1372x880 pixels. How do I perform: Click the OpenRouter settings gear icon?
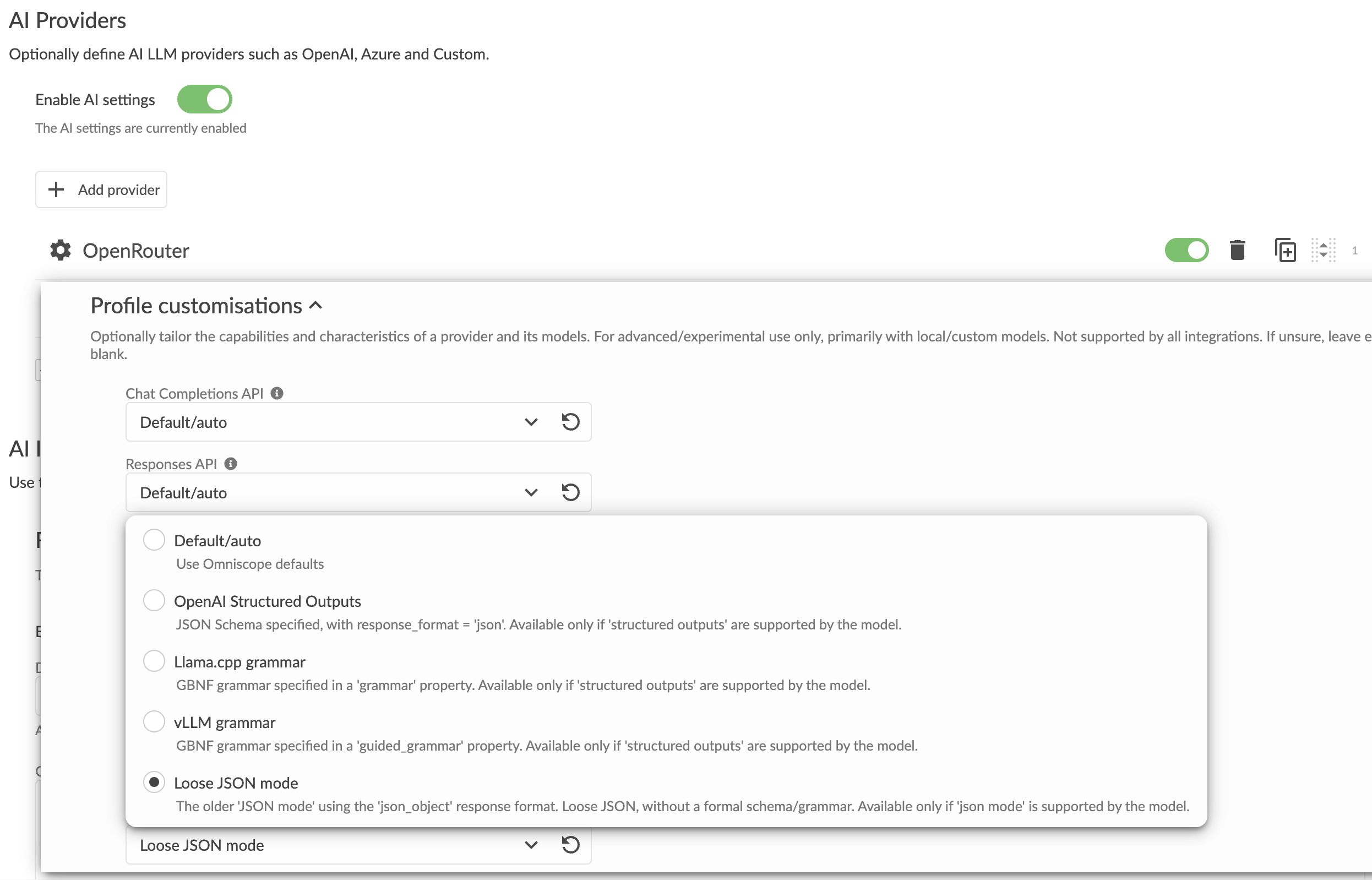[x=60, y=250]
